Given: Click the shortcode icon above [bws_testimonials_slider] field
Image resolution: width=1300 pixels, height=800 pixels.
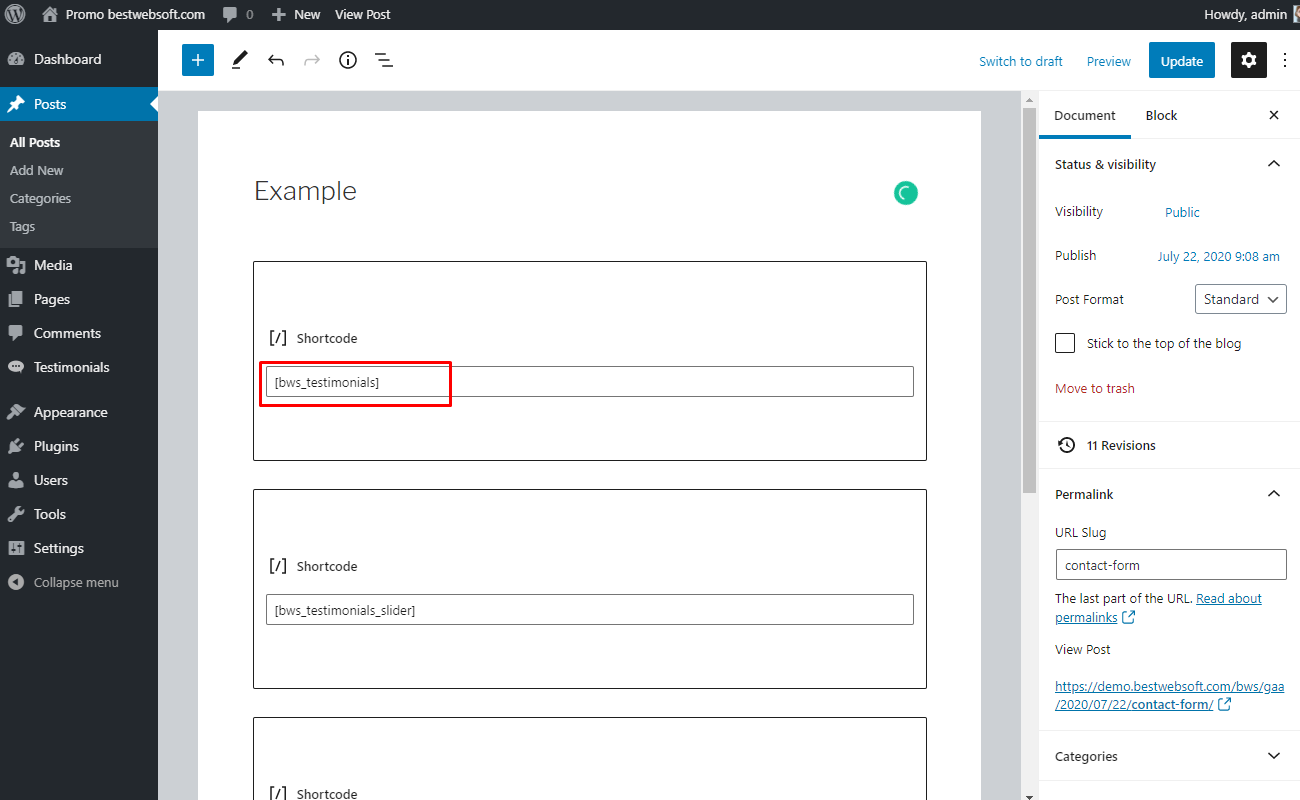Looking at the screenshot, I should pyautogui.click(x=278, y=566).
